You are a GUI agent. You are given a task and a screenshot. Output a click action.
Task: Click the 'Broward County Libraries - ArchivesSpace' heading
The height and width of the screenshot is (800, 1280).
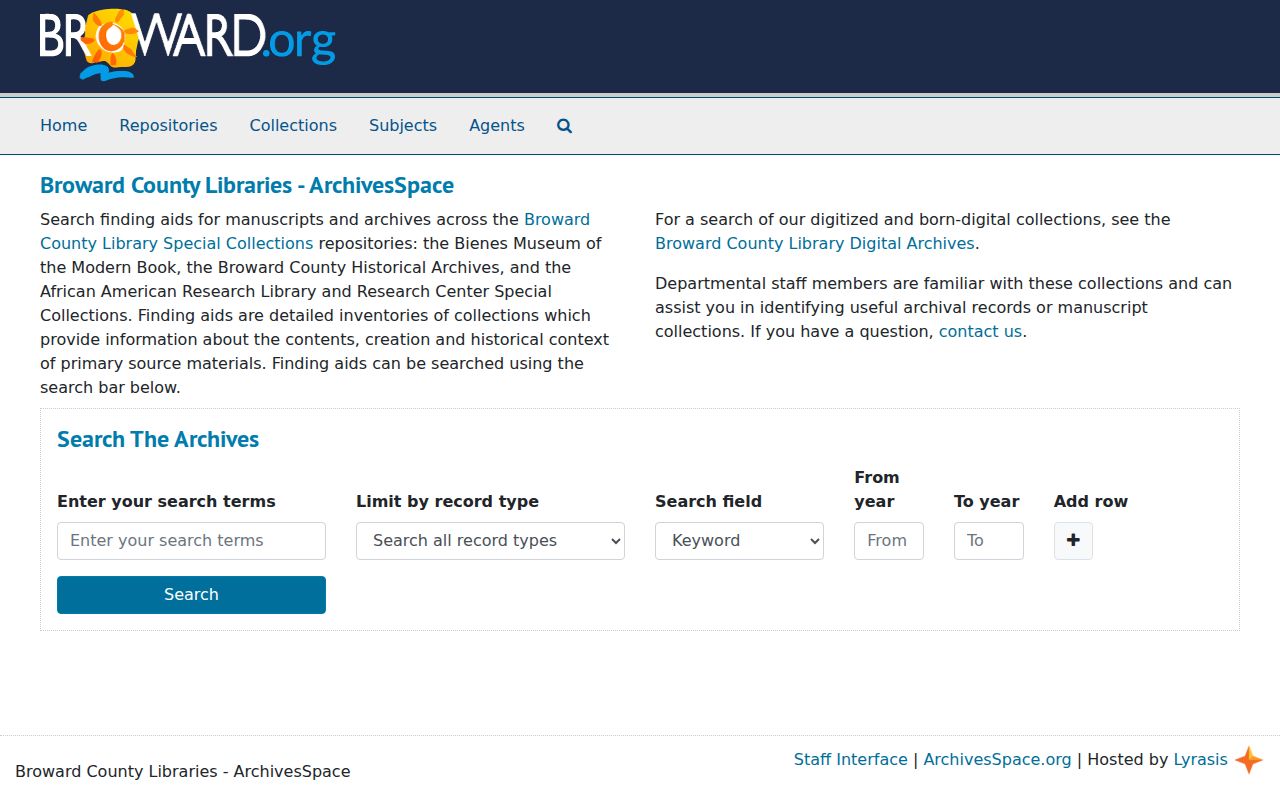(x=247, y=185)
